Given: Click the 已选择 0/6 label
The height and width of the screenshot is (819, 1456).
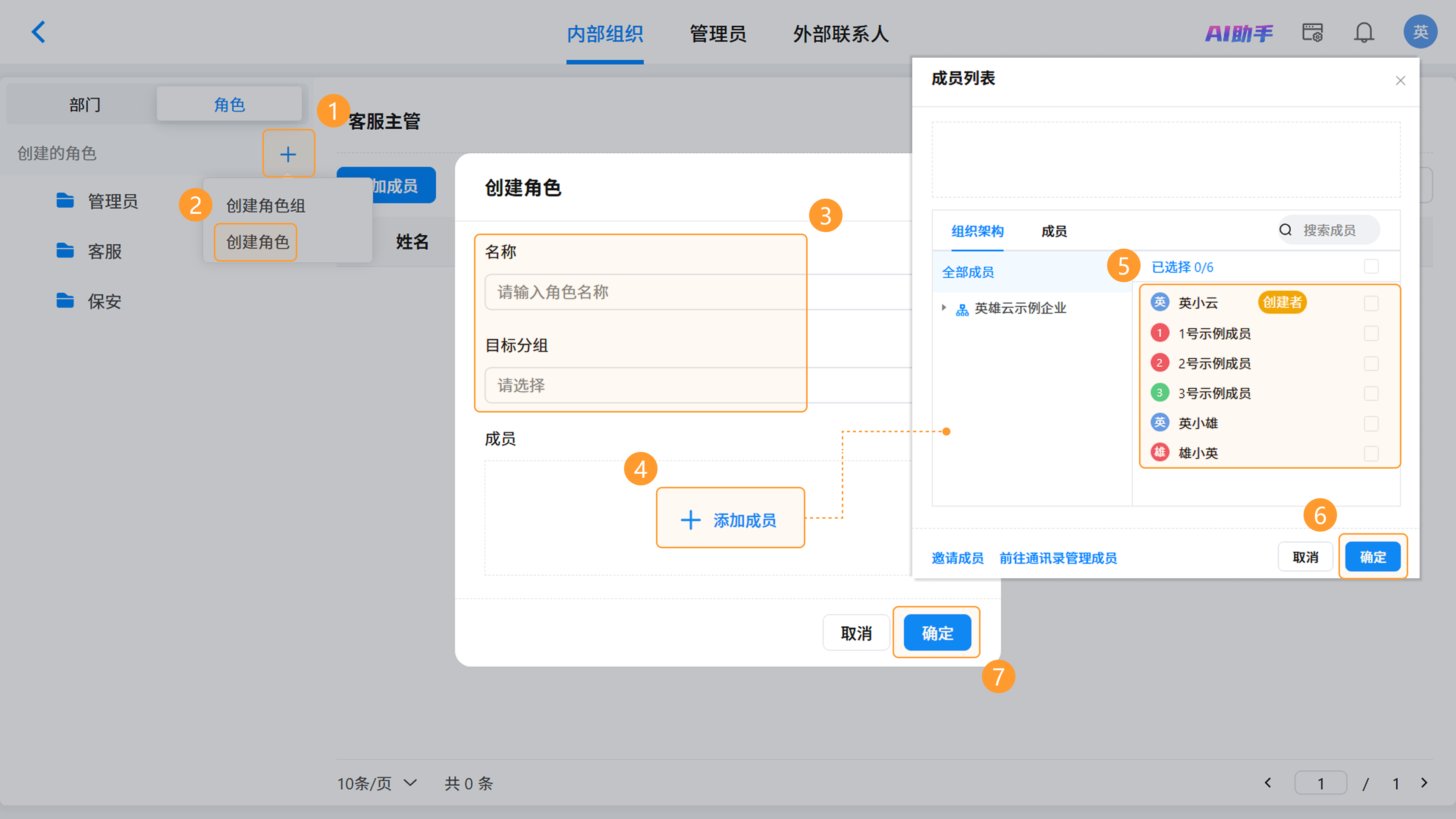Looking at the screenshot, I should pyautogui.click(x=1183, y=267).
